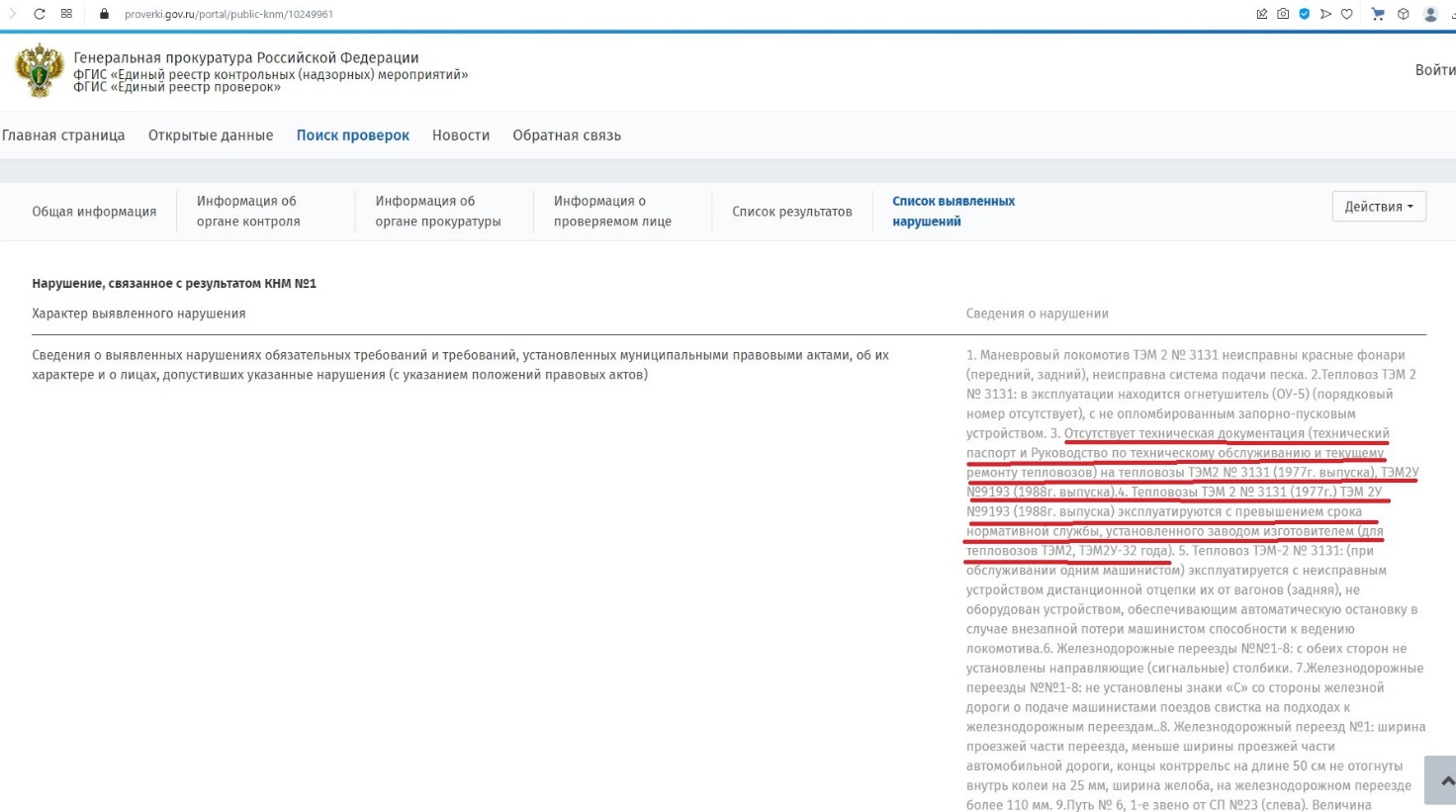Click the Войти login link
This screenshot has height=812, width=1456.
coord(1435,70)
